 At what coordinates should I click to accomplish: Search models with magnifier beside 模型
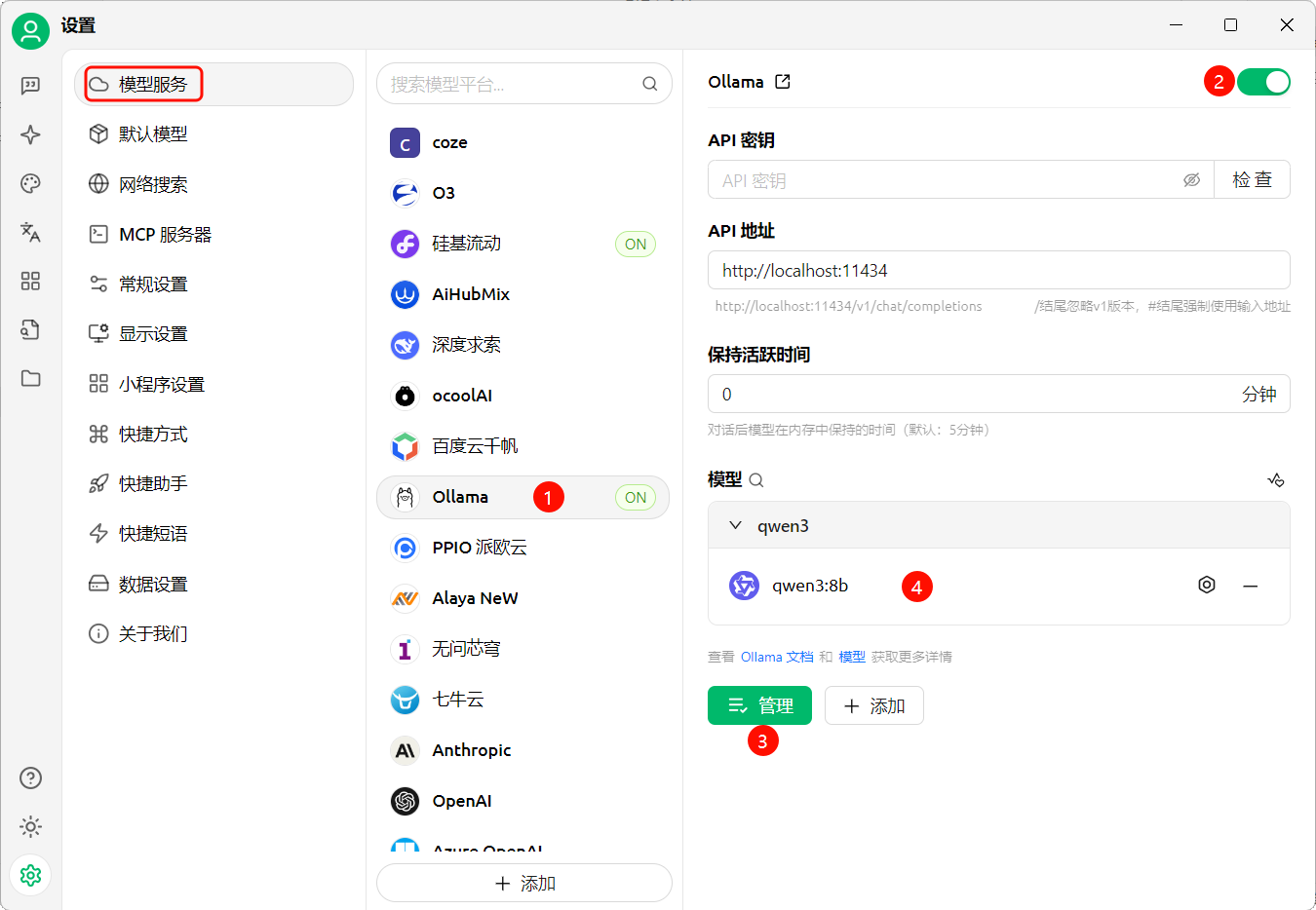click(x=756, y=479)
